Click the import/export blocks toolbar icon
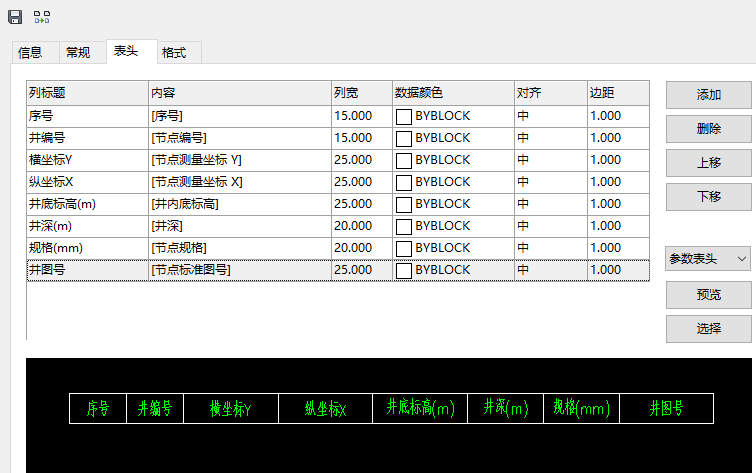Screen dimensions: 756x473 click(42, 17)
